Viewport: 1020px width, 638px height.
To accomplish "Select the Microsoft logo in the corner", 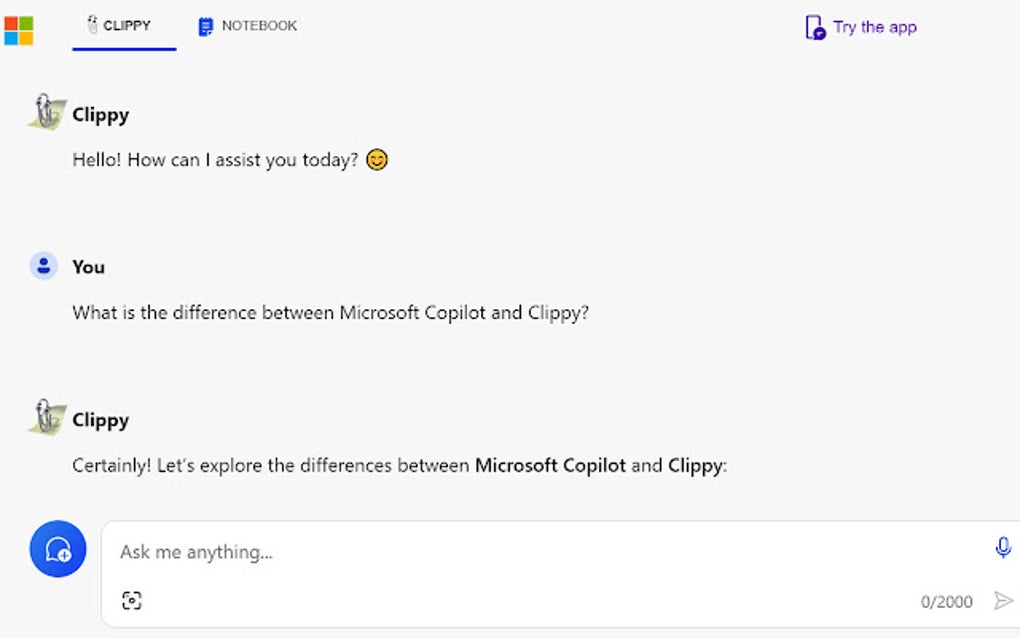I will point(22,29).
